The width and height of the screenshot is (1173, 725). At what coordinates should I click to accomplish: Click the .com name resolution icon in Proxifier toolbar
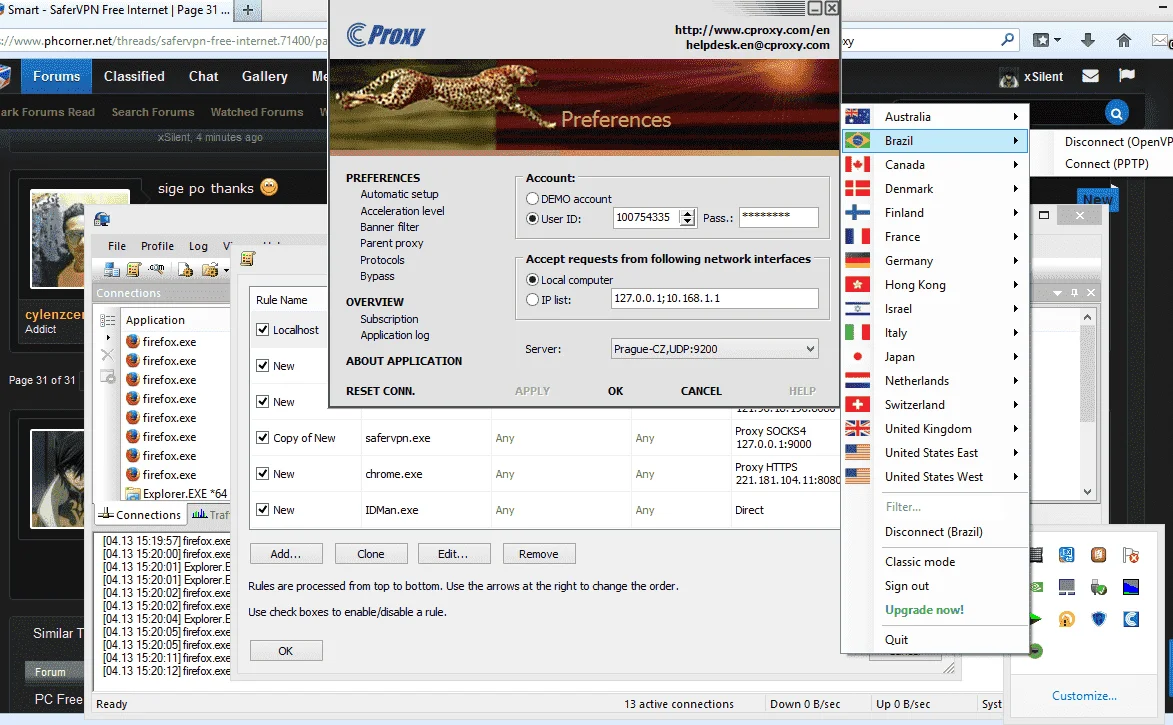(156, 269)
